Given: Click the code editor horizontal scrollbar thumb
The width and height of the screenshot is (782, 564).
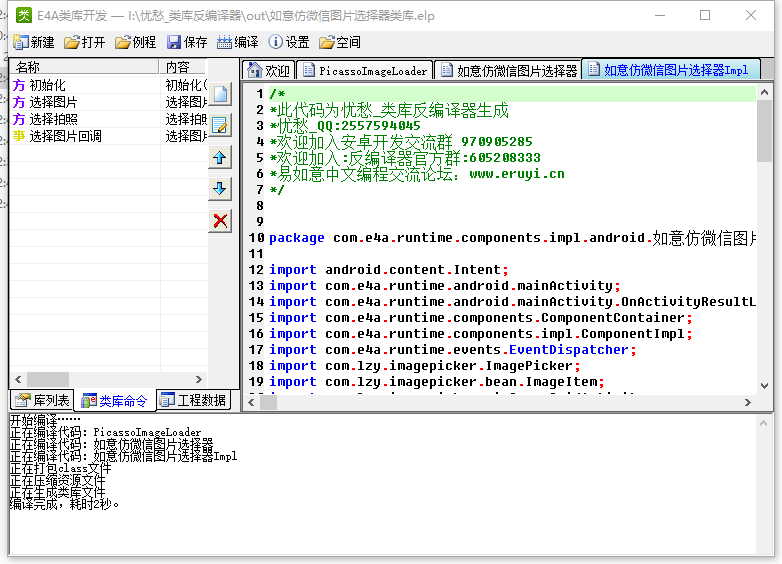Looking at the screenshot, I should (268, 402).
